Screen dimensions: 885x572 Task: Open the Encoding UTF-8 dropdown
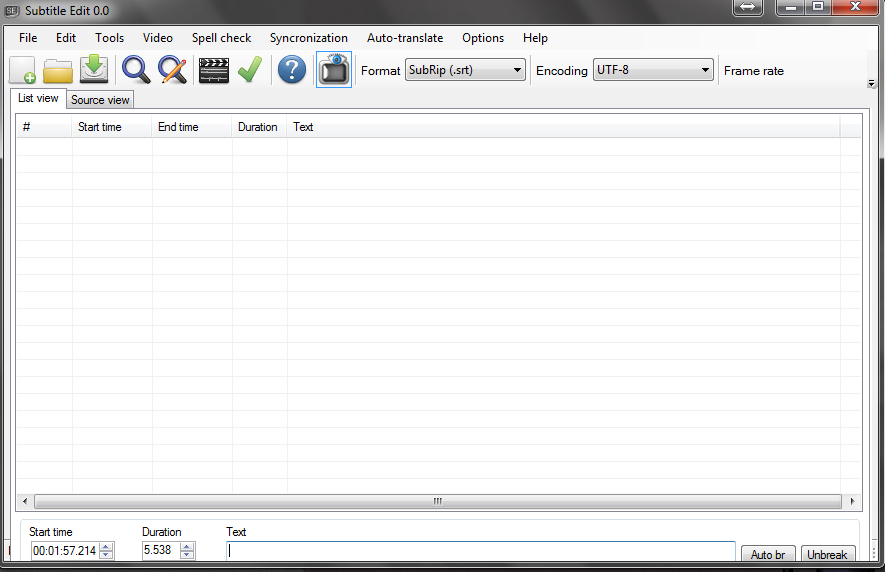click(653, 70)
